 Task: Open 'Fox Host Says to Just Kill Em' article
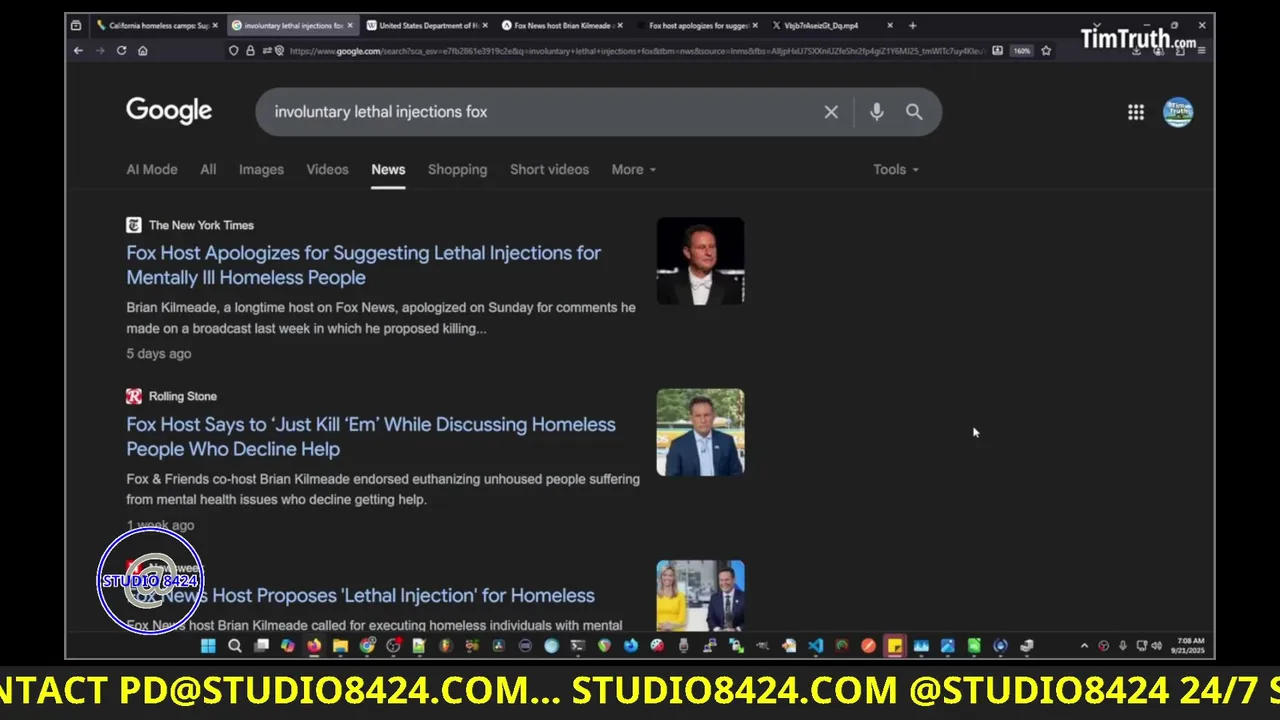(371, 436)
